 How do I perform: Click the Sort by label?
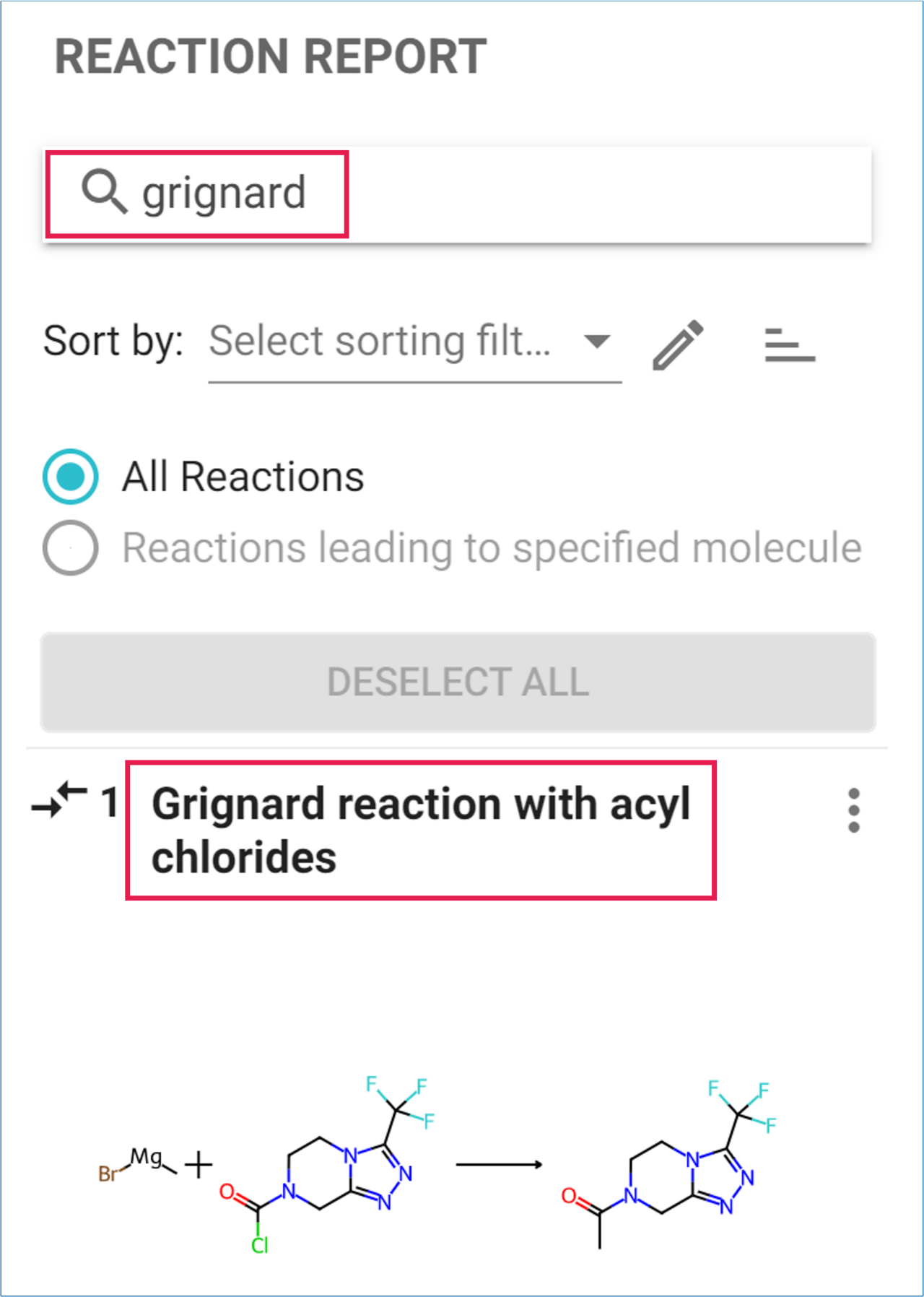coord(113,341)
